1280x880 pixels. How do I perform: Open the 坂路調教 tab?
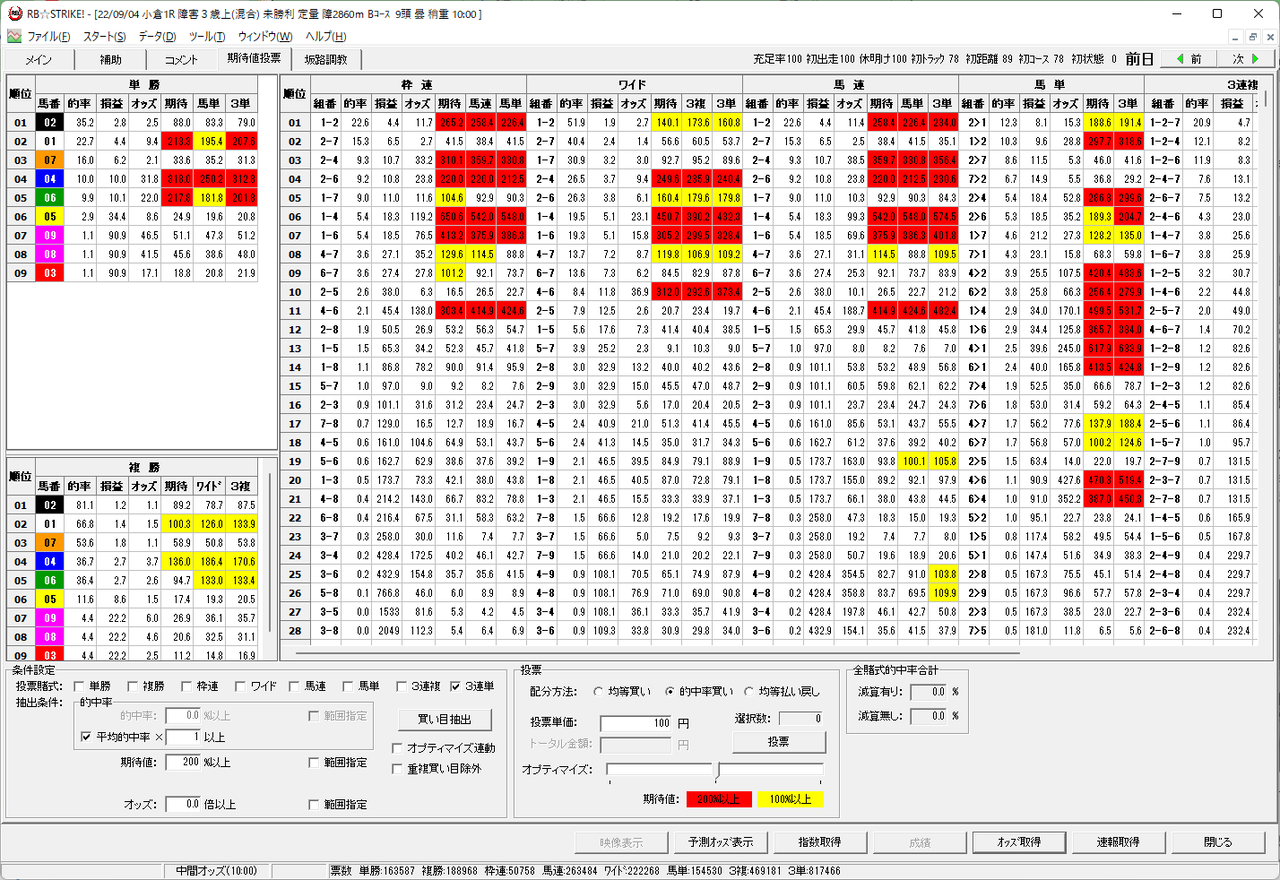pos(326,60)
